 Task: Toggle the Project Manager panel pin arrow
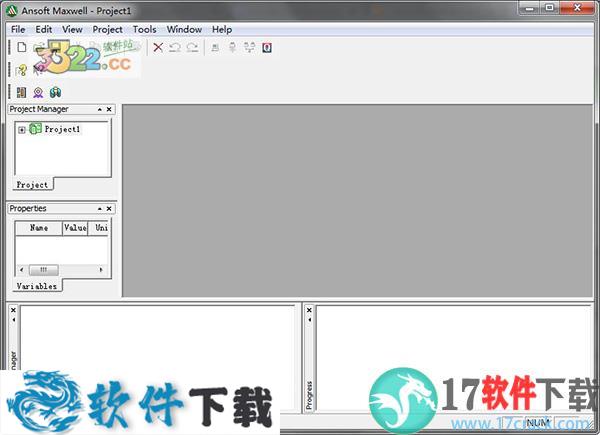click(x=99, y=109)
